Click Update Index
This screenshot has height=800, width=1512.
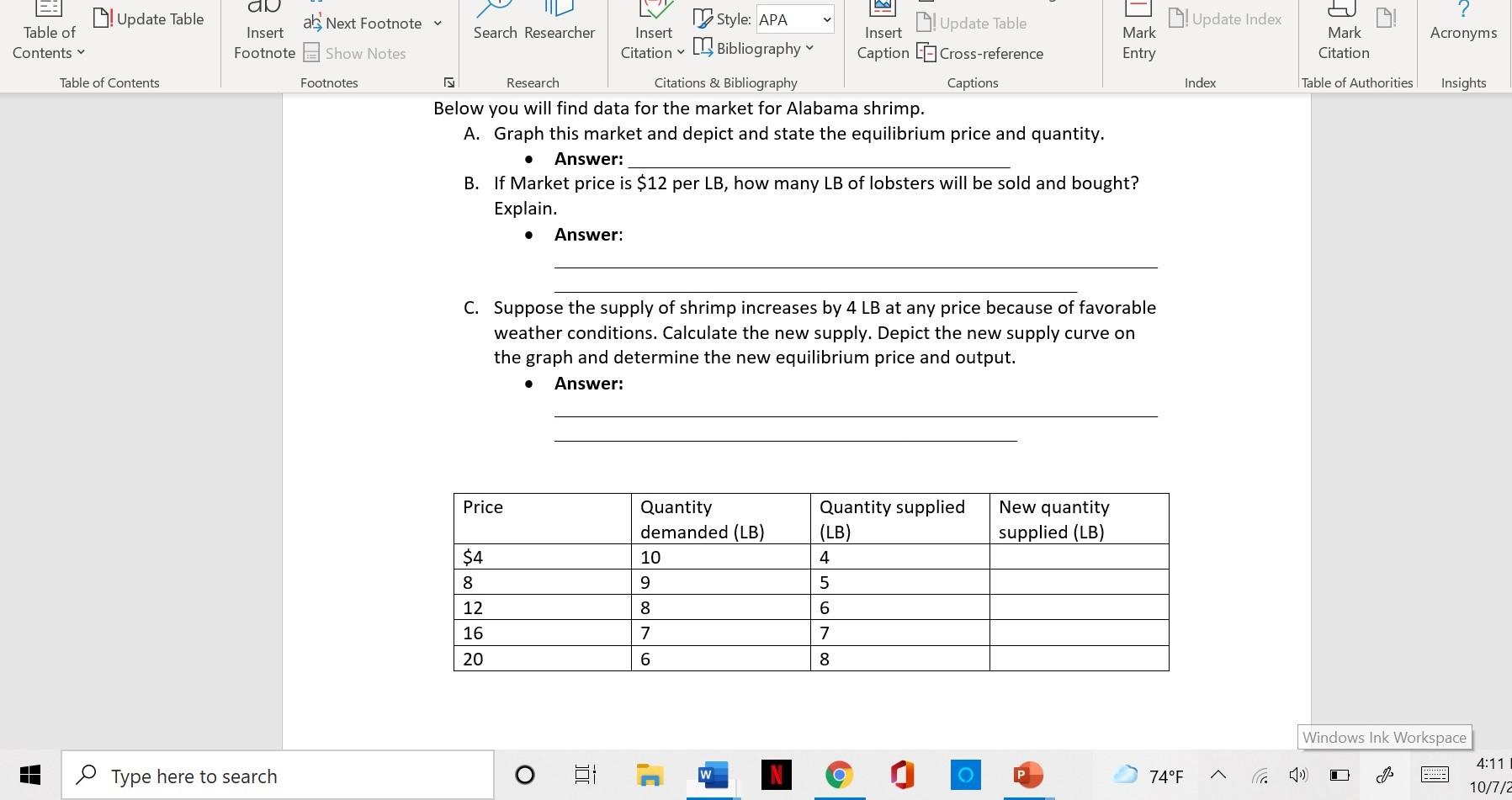[x=1225, y=19]
